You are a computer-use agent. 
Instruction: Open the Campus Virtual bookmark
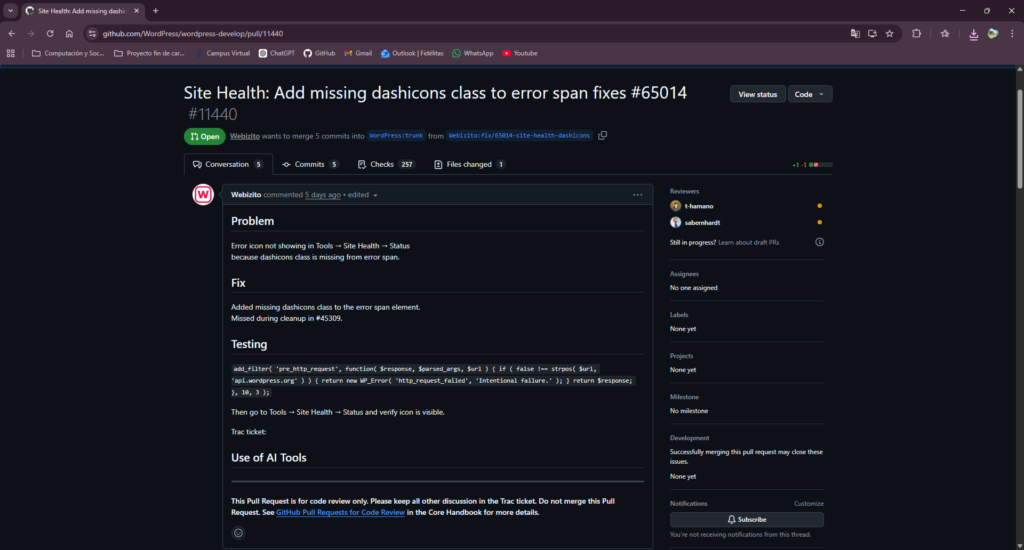point(222,54)
